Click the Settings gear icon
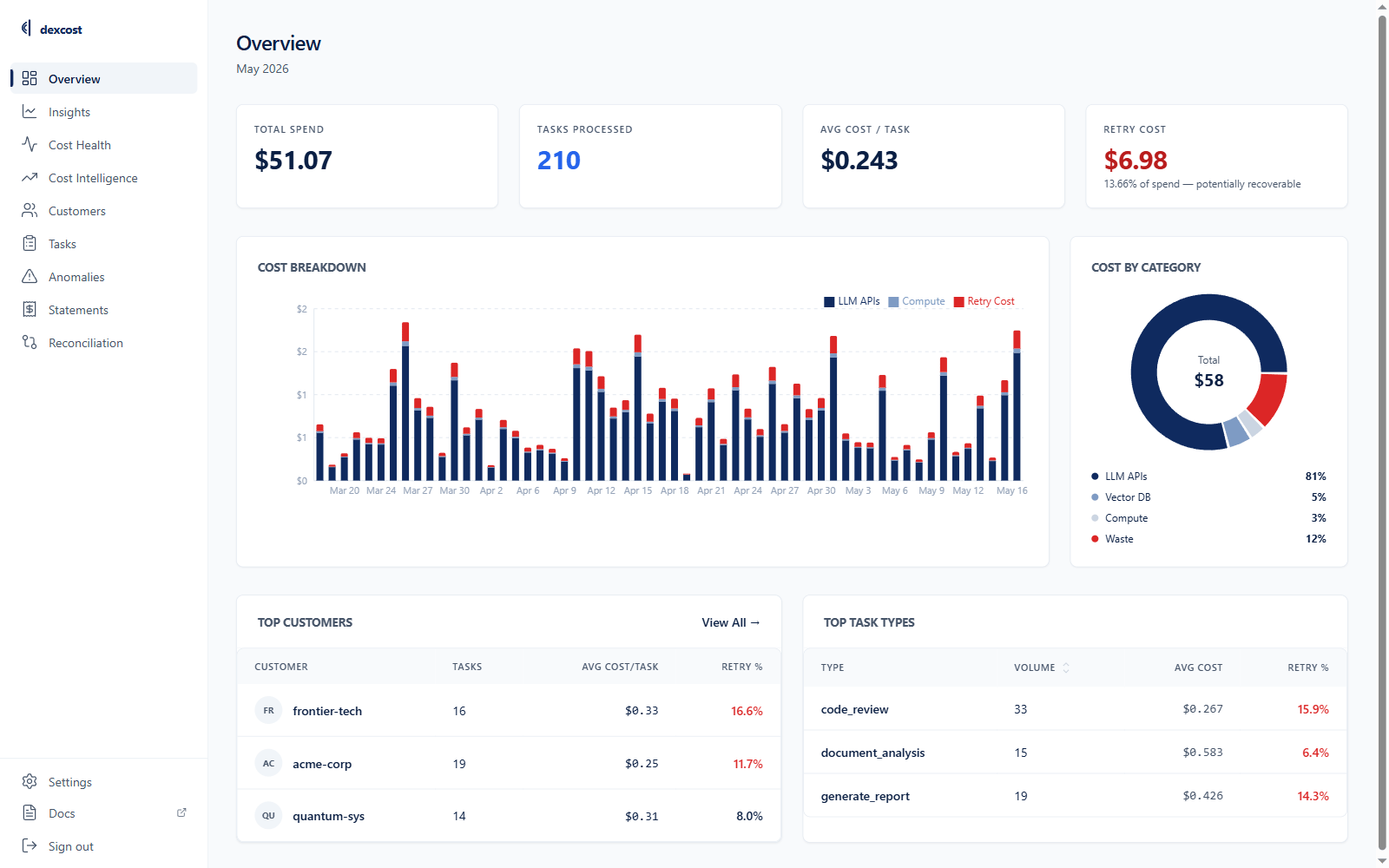 coord(30,781)
